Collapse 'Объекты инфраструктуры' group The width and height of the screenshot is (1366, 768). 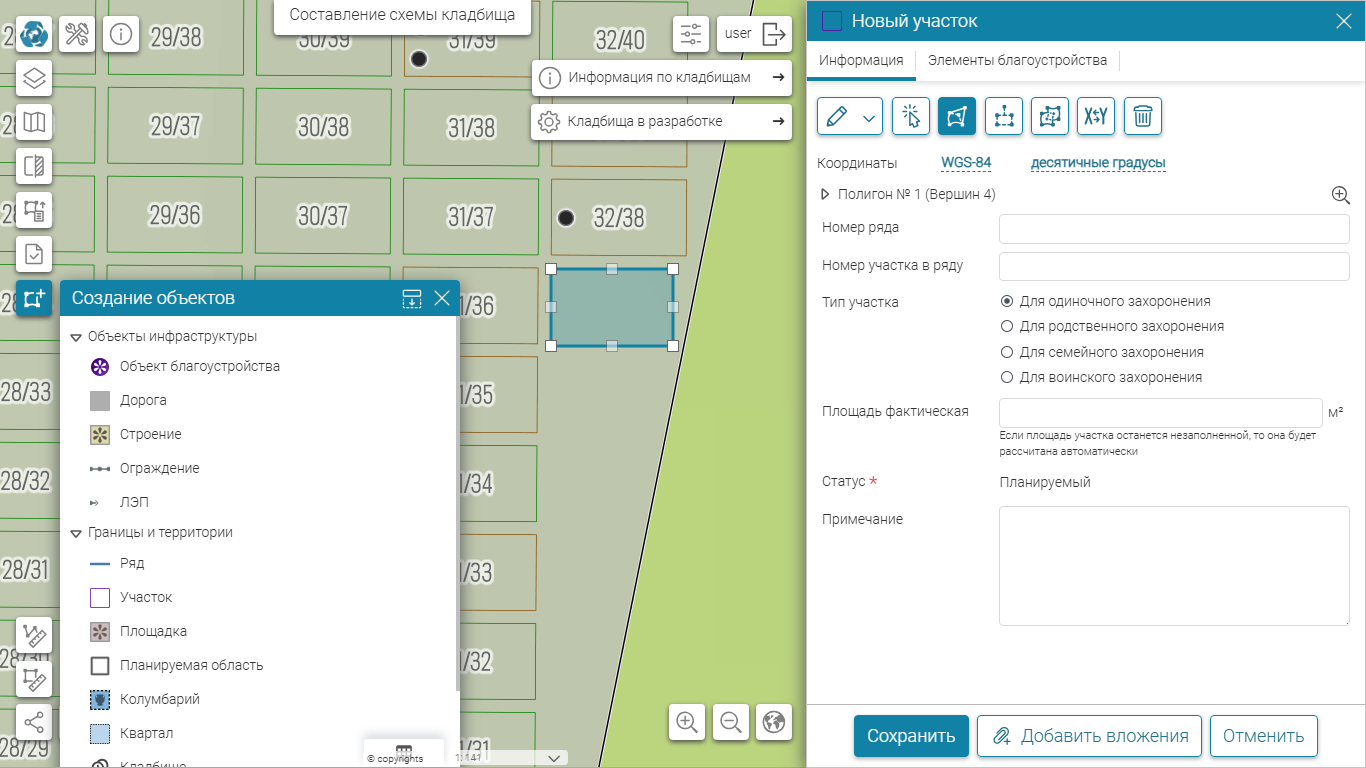point(76,337)
